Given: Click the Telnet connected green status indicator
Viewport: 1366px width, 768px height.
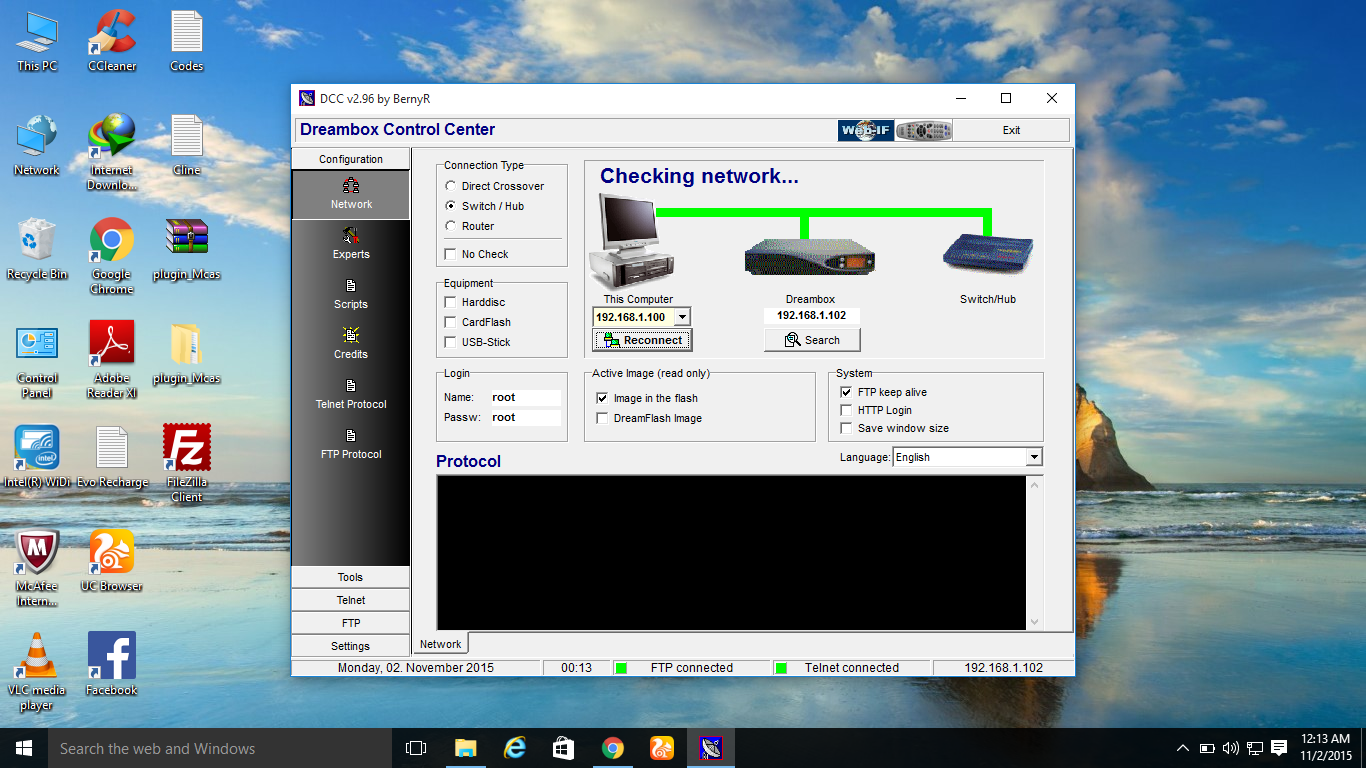Looking at the screenshot, I should pyautogui.click(x=781, y=668).
